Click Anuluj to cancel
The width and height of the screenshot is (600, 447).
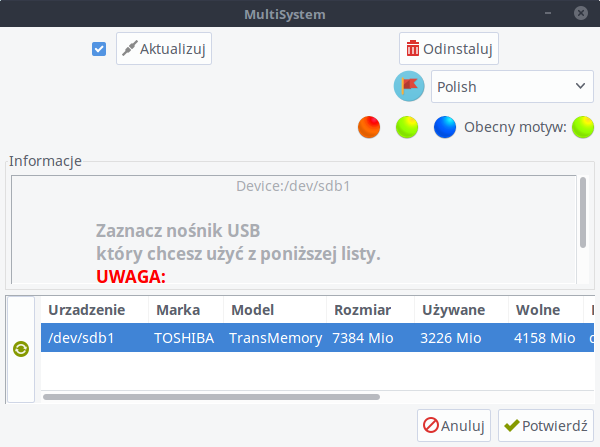(454, 426)
